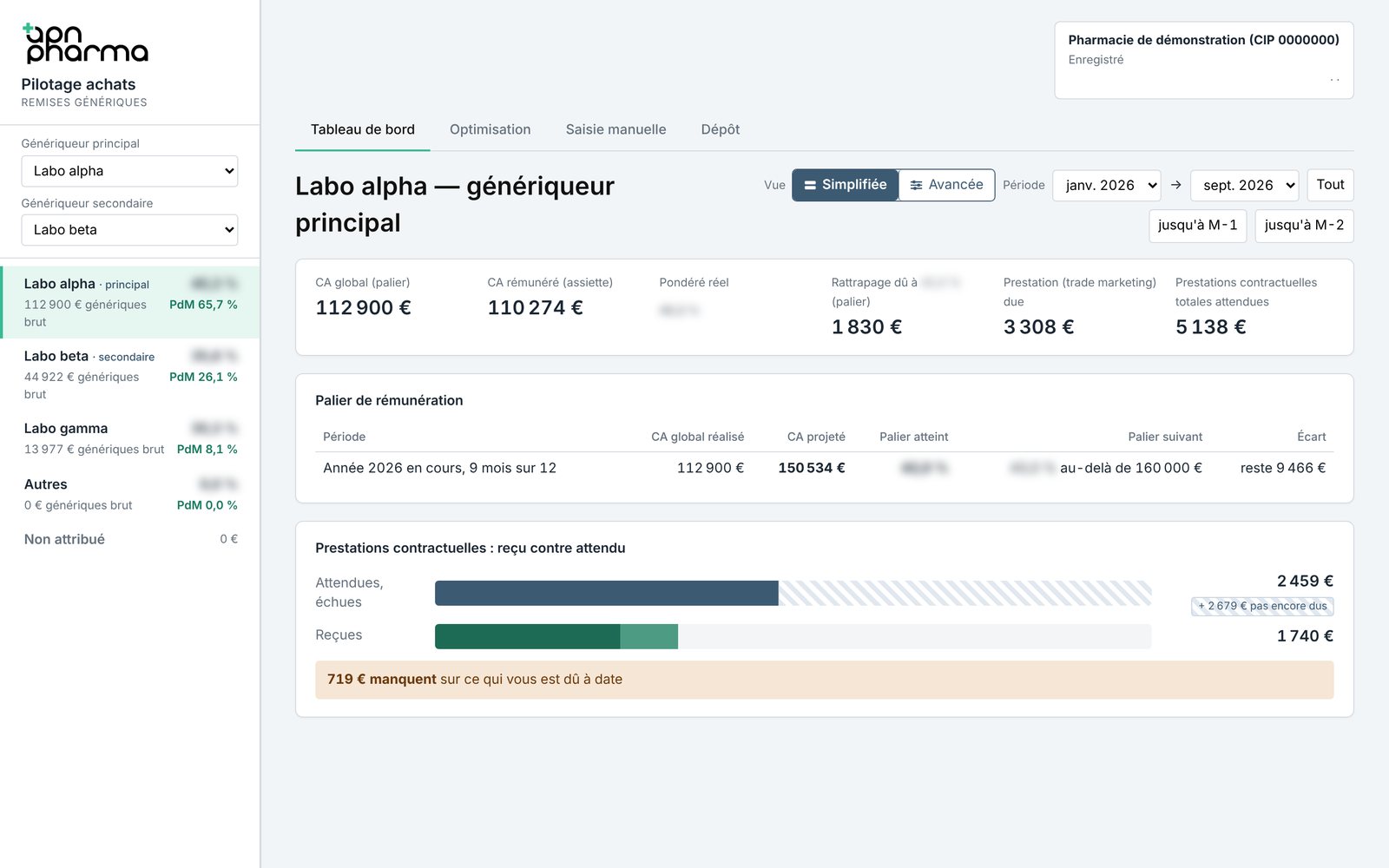1389x868 pixels.
Task: Click 'Année 2026 en cours, 9 mois sur 12'
Action: (439, 468)
